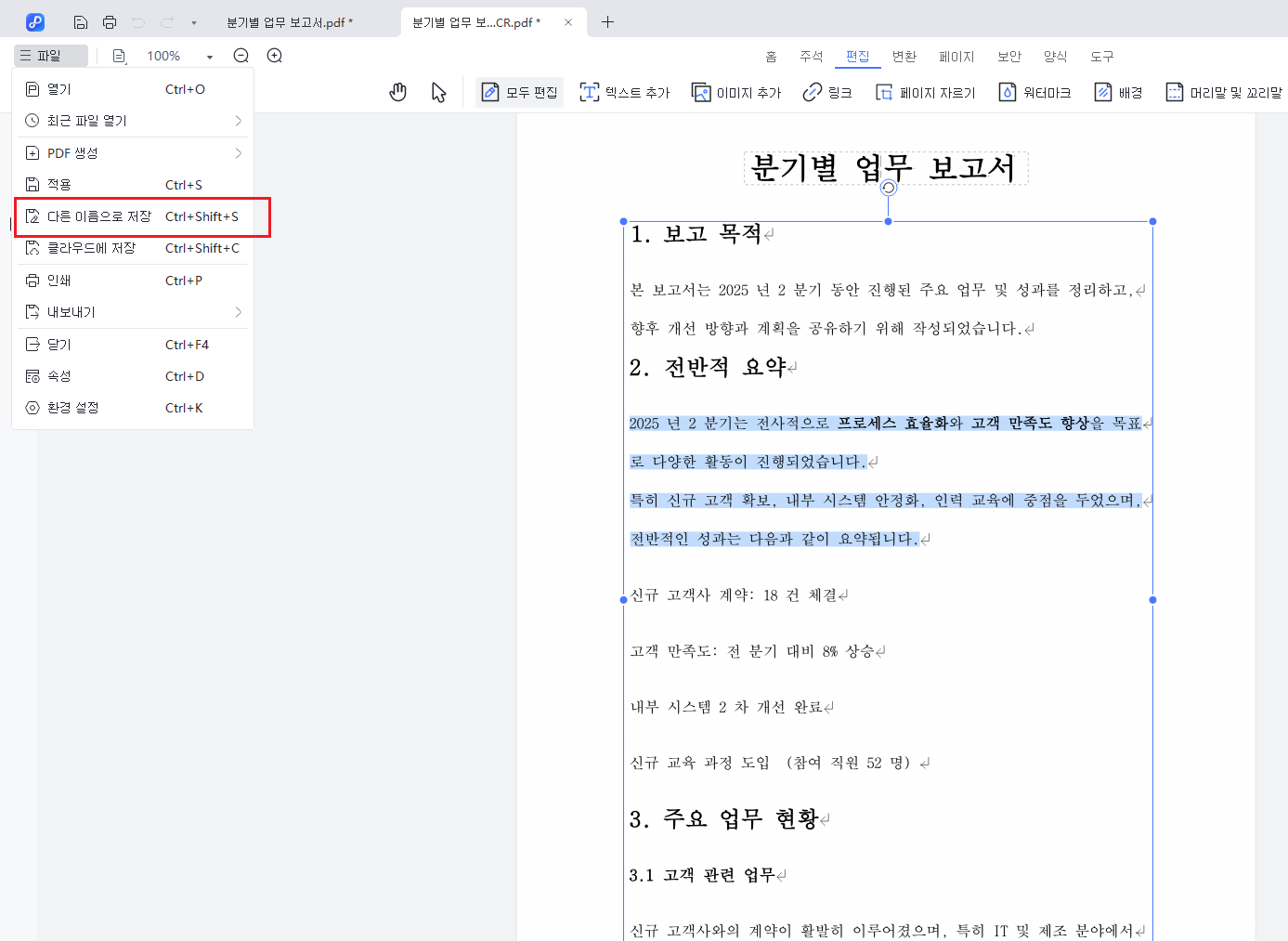Click the Zoom out magnifier icon
Screen dimensions: 1288x941
pos(241,56)
